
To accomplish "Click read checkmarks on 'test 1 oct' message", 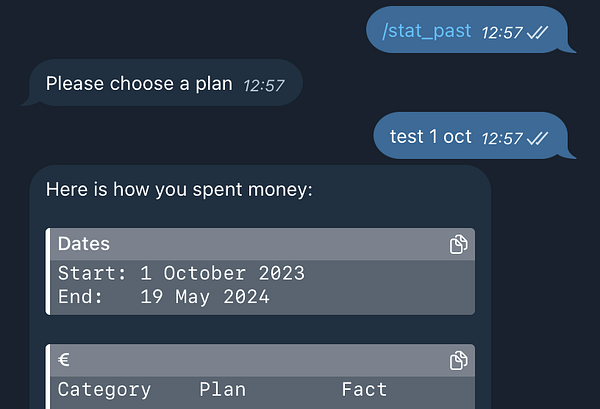I will (538, 139).
